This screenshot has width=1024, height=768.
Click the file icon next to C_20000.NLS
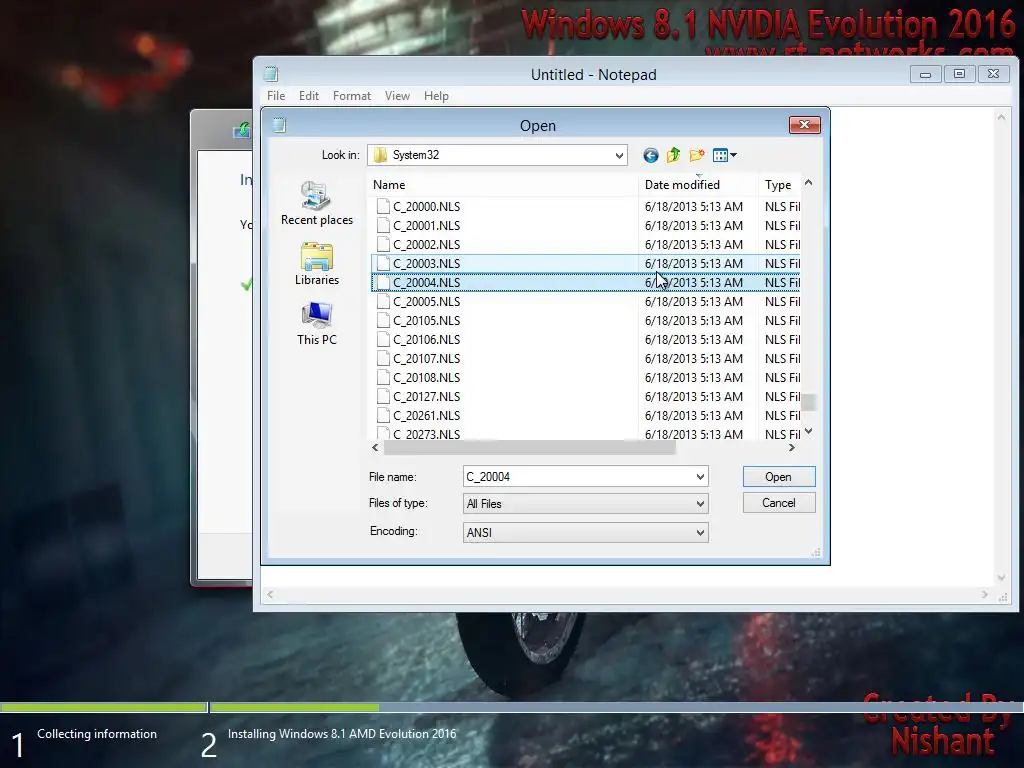383,206
